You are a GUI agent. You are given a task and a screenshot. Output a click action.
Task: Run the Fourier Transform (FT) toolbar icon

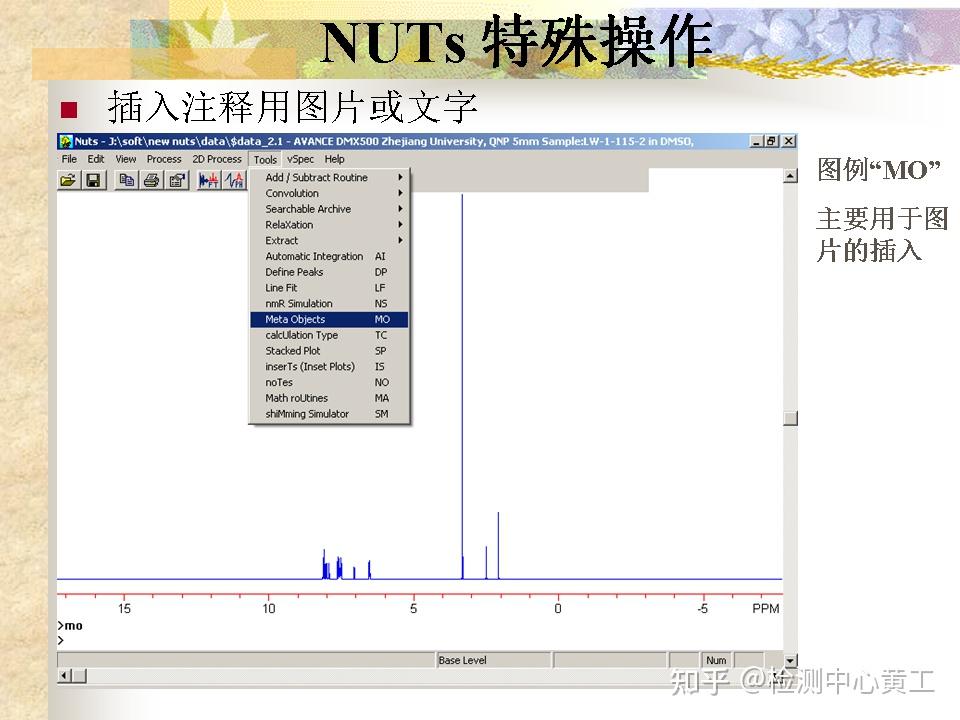pos(207,180)
